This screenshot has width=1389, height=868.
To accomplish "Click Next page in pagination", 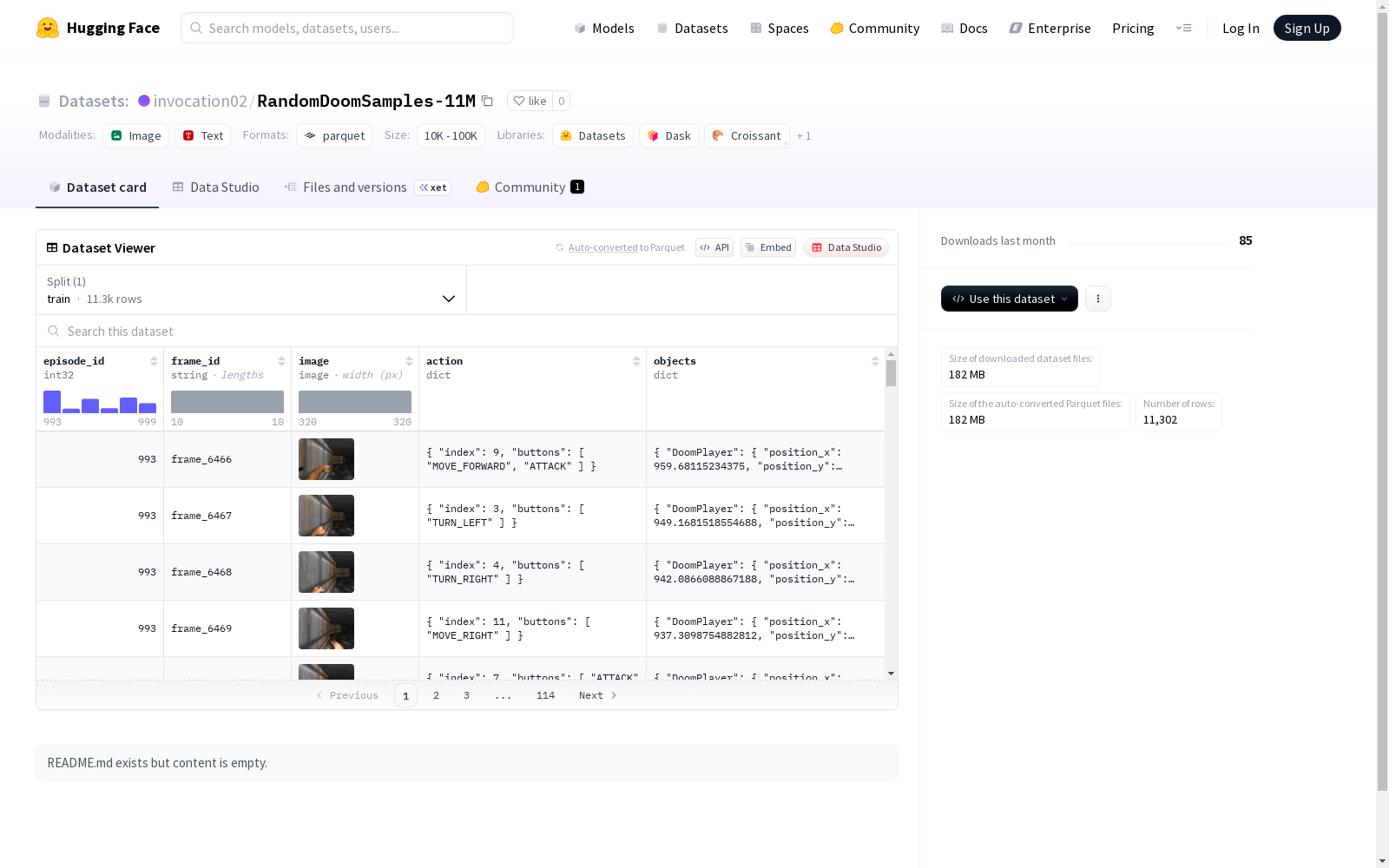I will click(x=598, y=695).
